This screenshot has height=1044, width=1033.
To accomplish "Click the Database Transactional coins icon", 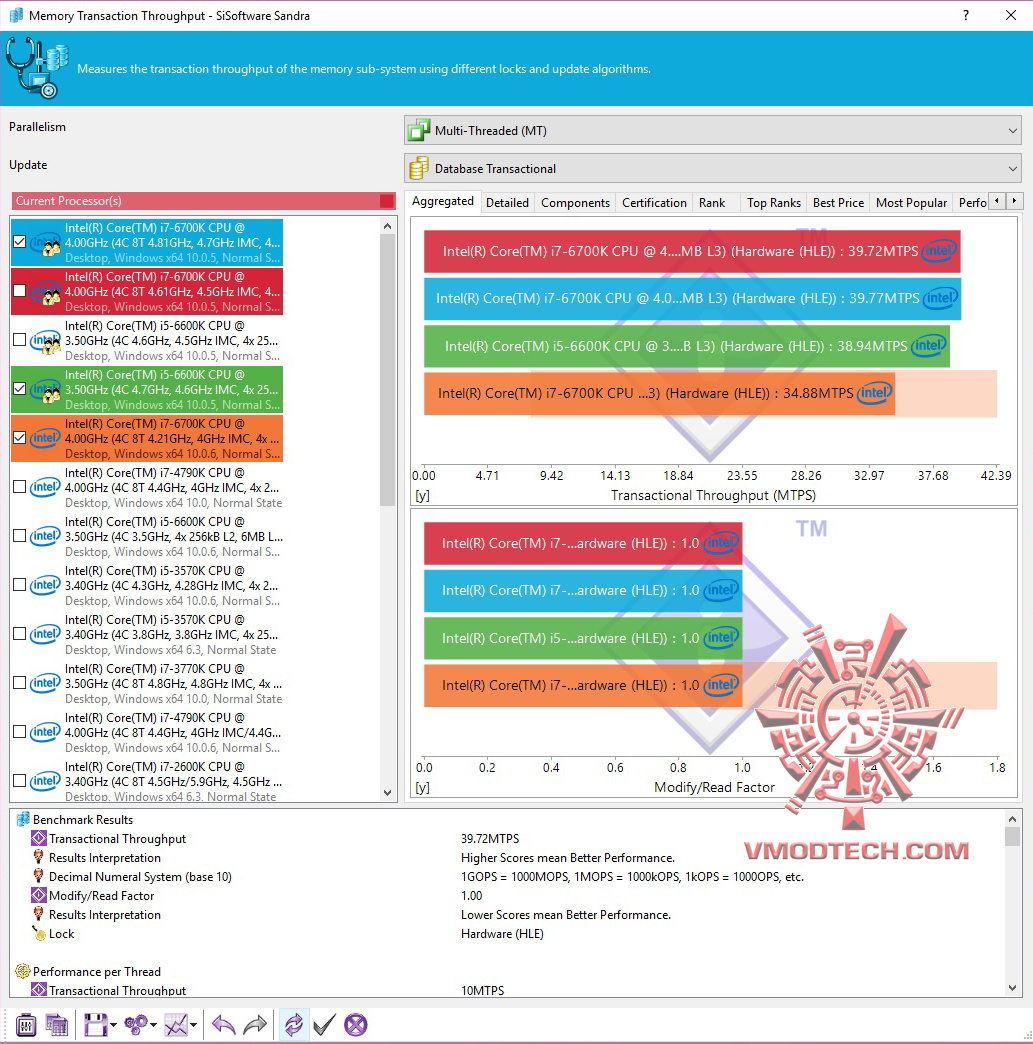I will coord(419,168).
